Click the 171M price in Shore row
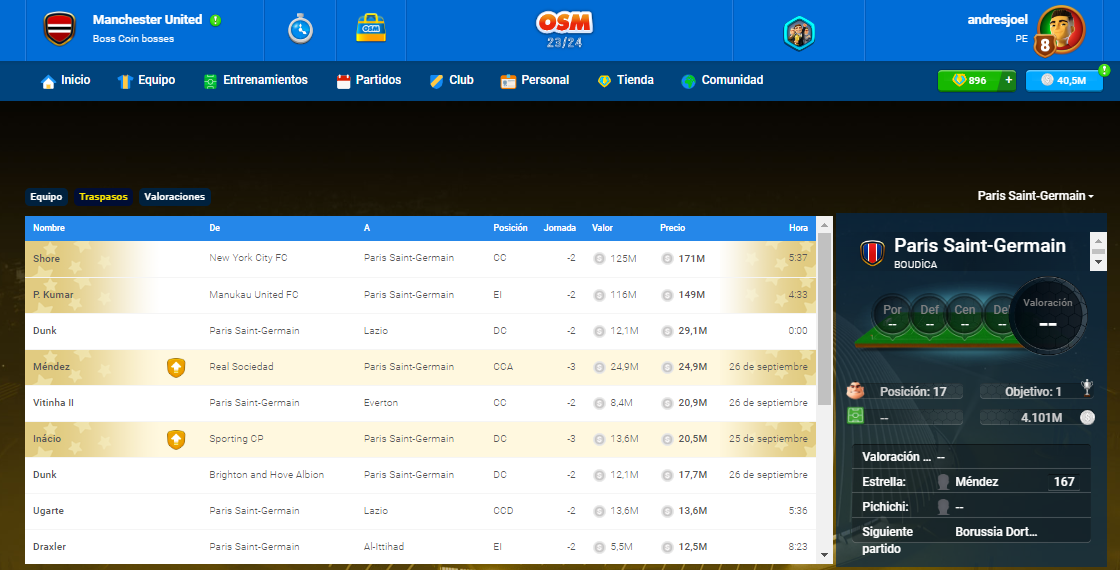The width and height of the screenshot is (1120, 570). tap(691, 259)
